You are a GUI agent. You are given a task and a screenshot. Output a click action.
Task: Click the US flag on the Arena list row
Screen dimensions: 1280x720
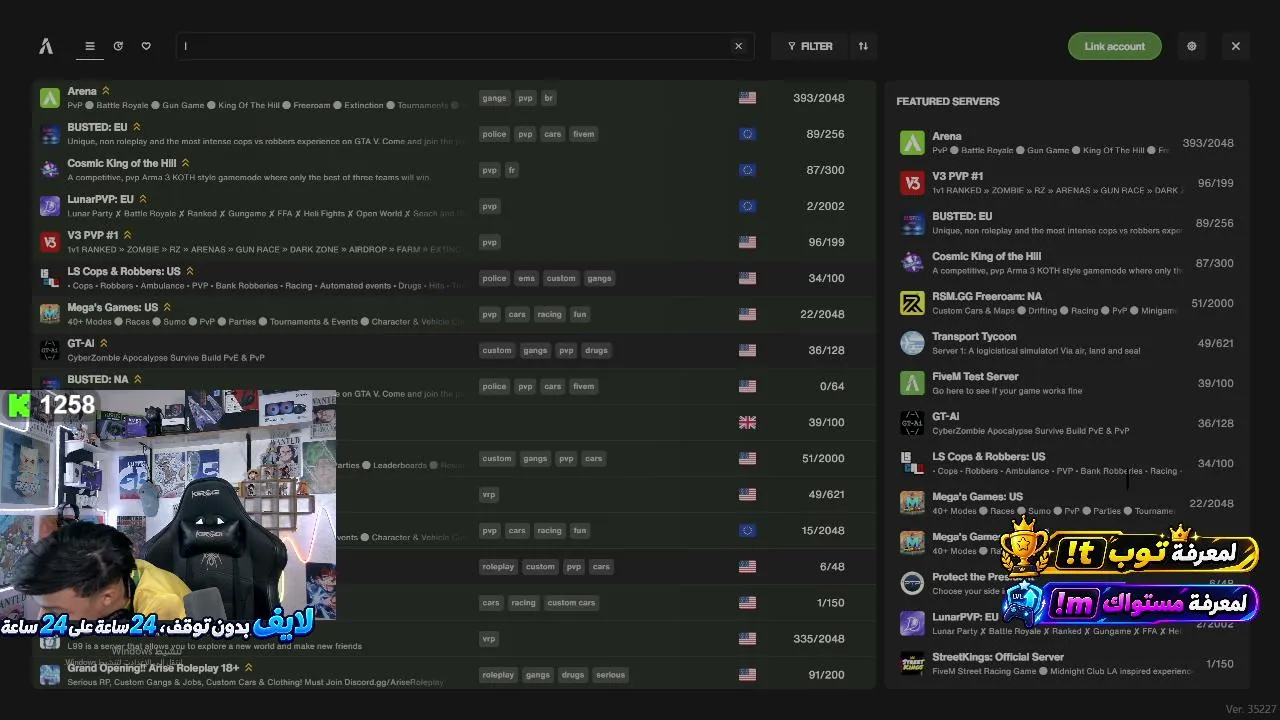tap(747, 98)
